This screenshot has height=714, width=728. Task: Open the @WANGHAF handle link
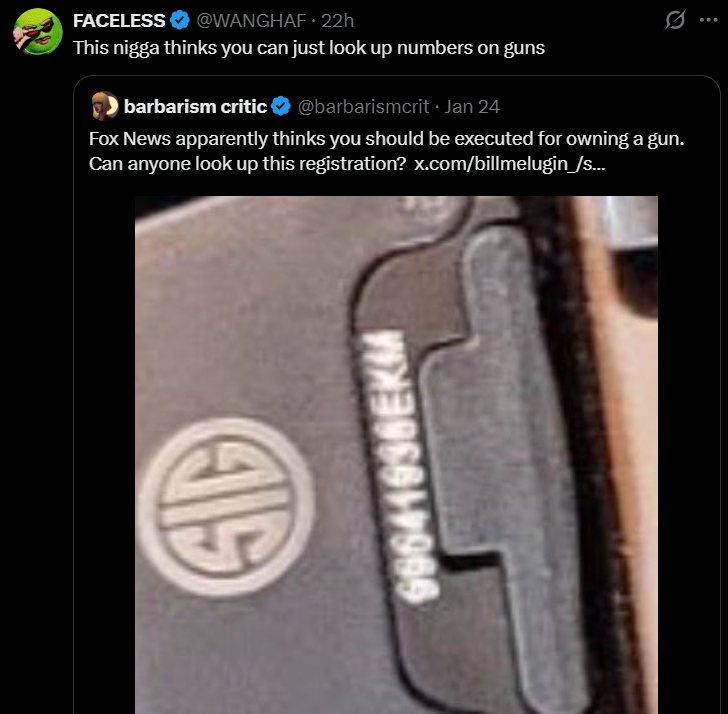(x=251, y=20)
